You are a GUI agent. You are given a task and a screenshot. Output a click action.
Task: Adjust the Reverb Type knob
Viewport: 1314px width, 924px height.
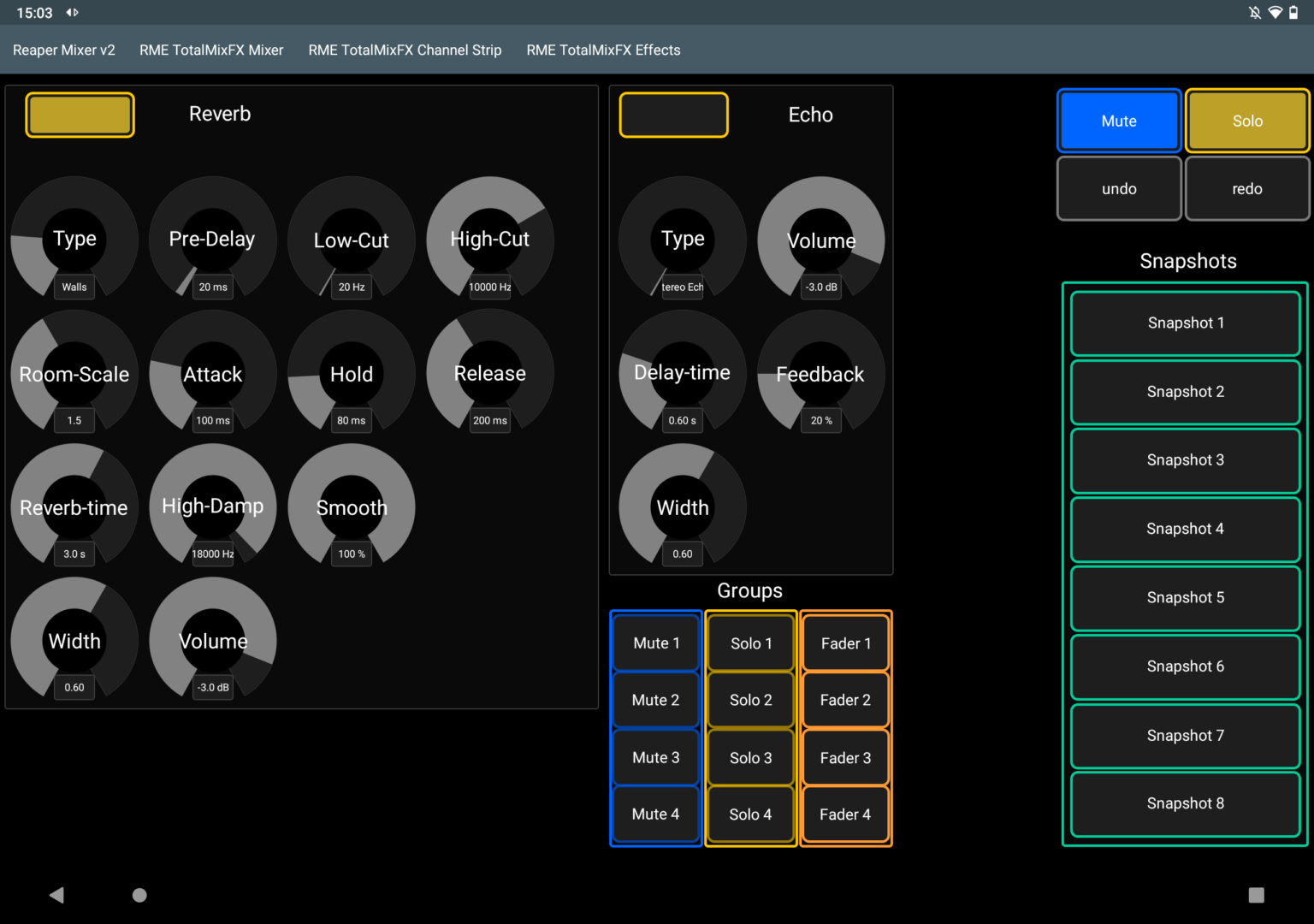74,240
